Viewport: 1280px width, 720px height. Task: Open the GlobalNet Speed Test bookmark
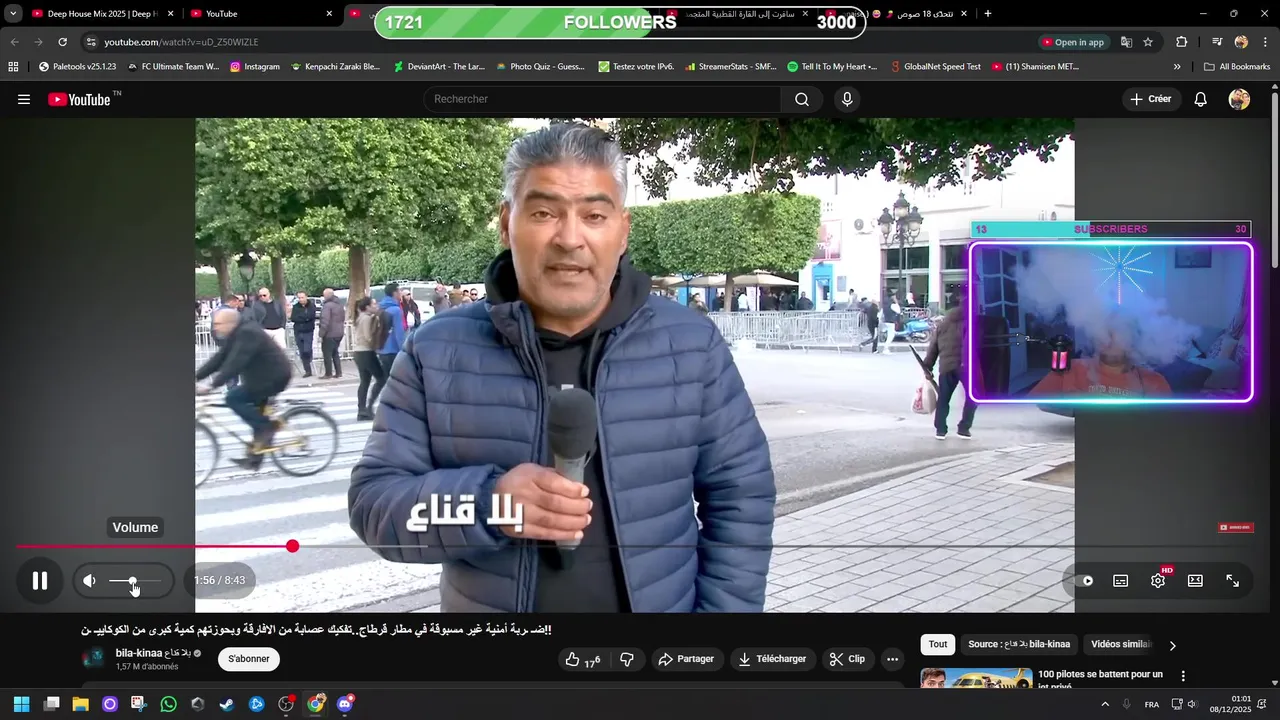(935, 67)
